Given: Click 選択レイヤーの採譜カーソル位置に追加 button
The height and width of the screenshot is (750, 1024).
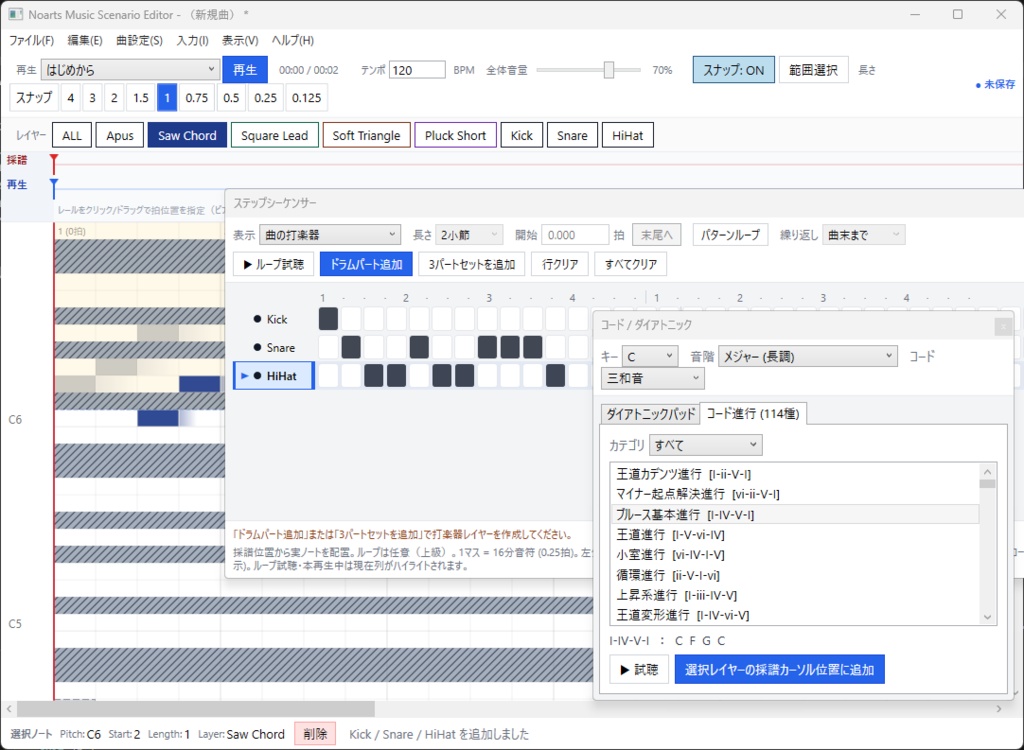Looking at the screenshot, I should point(779,670).
